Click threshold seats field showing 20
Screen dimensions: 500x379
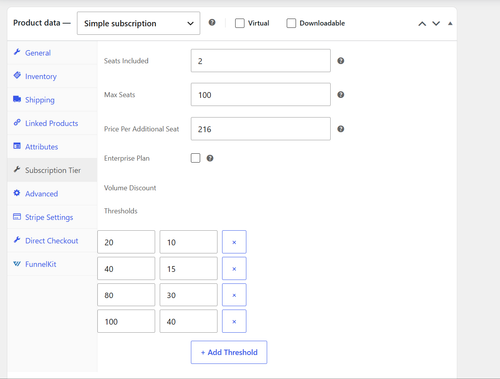126,242
